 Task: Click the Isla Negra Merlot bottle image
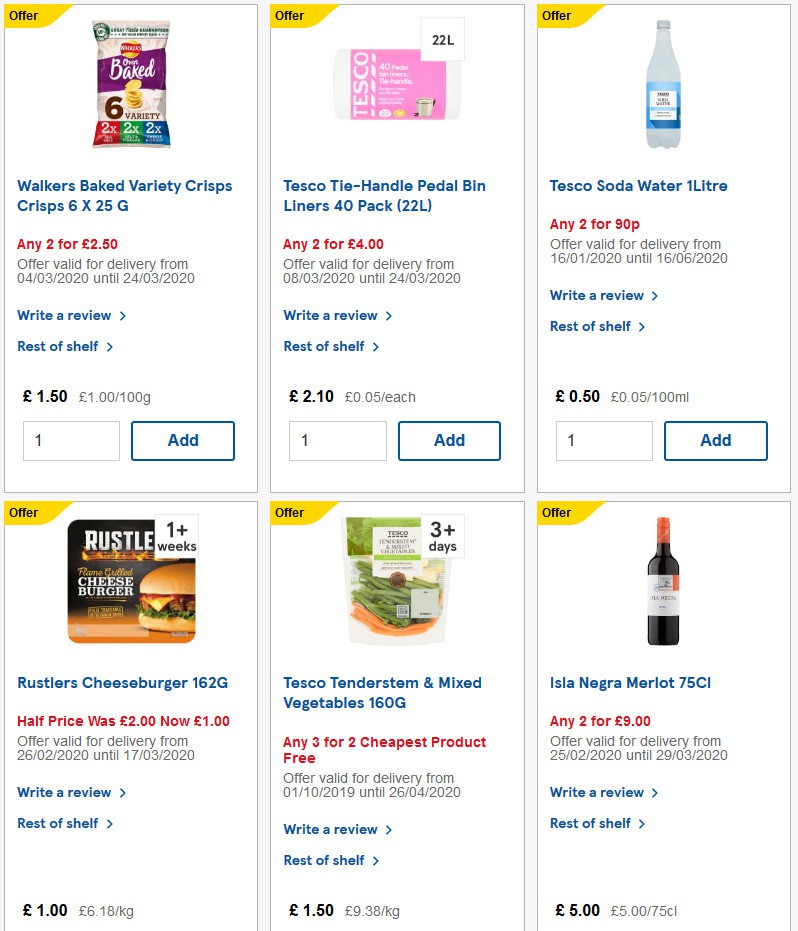663,580
